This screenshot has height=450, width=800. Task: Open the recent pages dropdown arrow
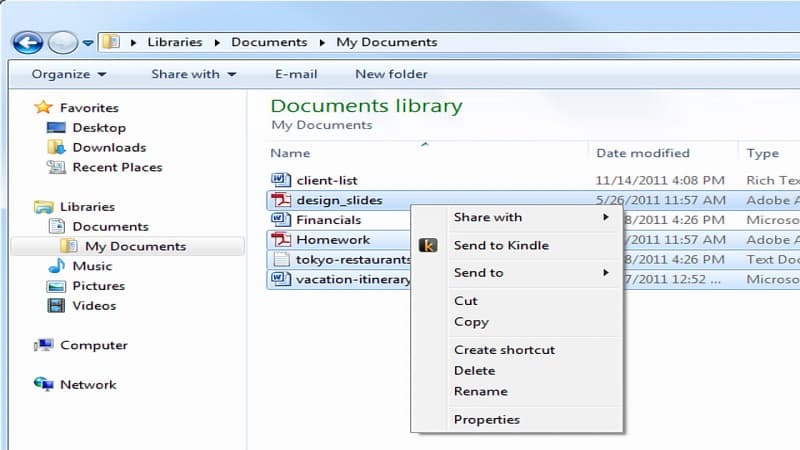88,43
